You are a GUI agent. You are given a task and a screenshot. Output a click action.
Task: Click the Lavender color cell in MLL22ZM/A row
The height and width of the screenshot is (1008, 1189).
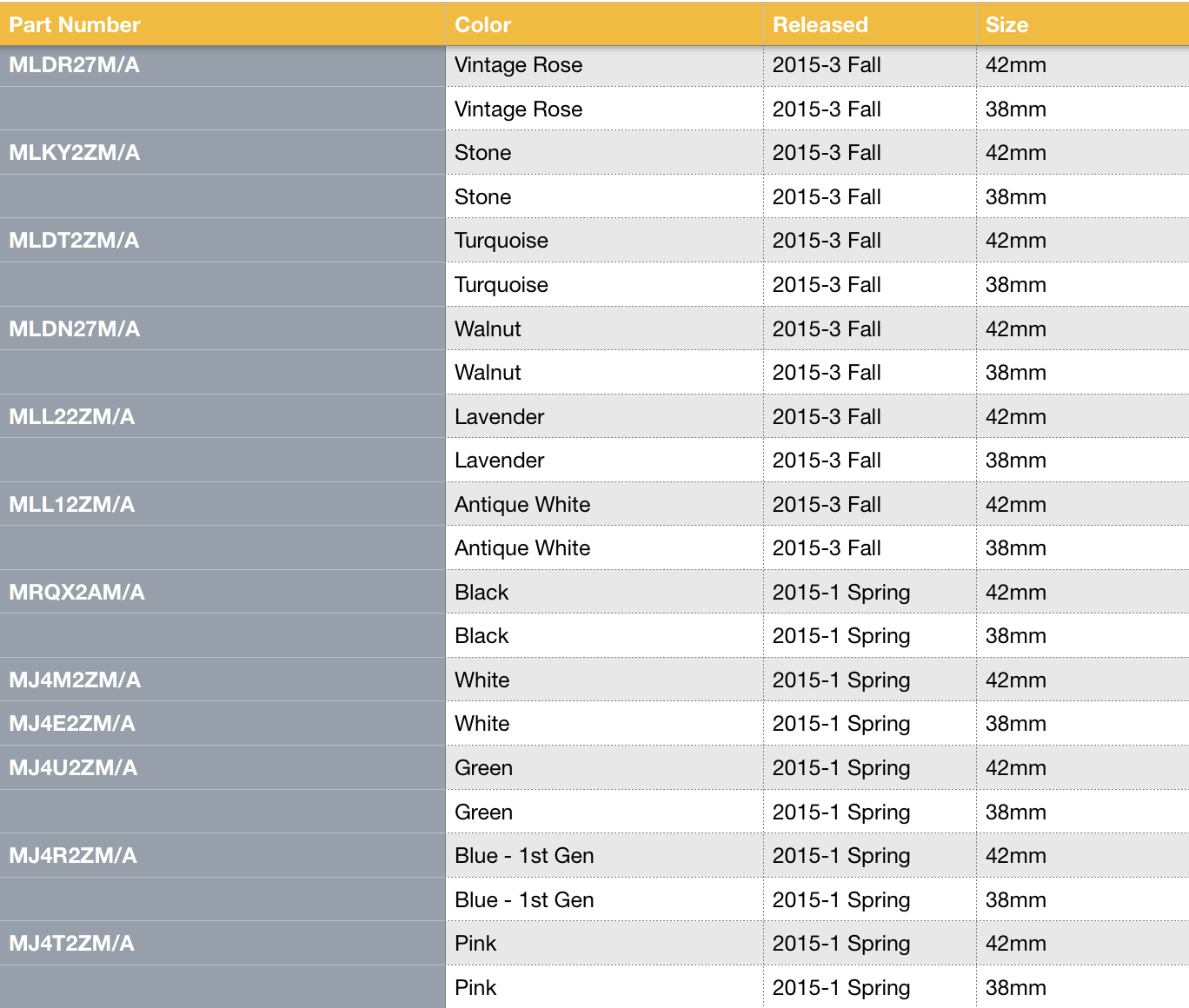tap(500, 417)
